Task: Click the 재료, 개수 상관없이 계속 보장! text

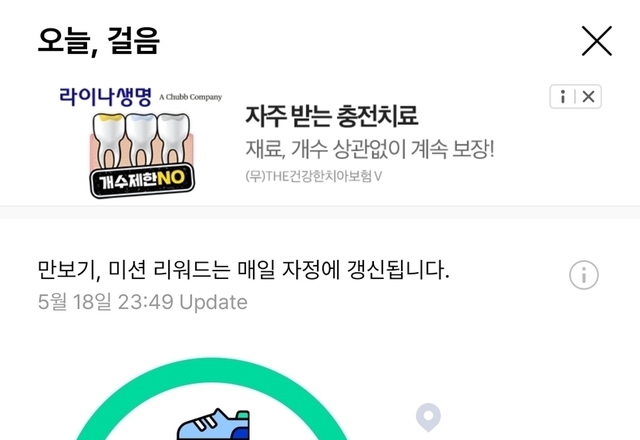Action: click(370, 149)
